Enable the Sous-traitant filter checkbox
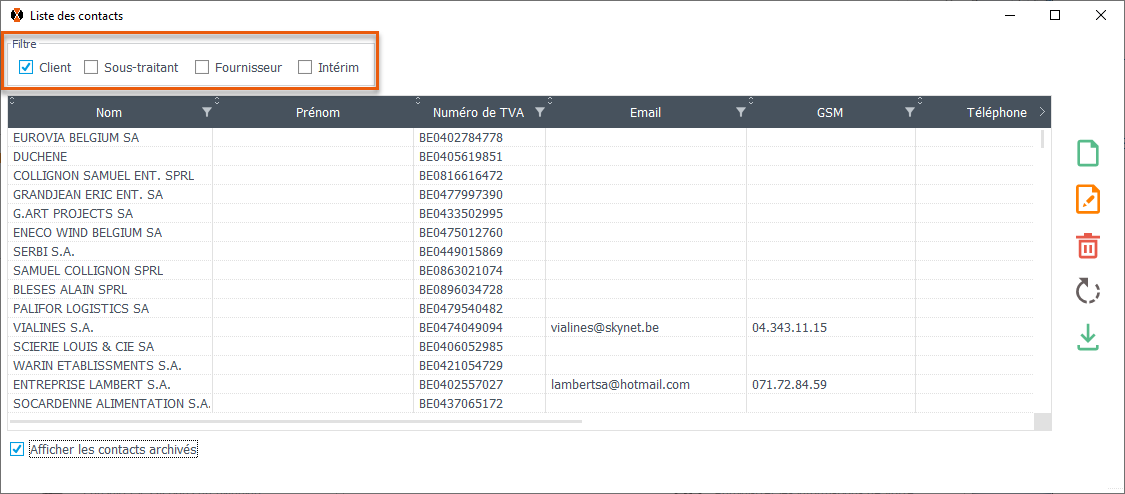Screen dimensions: 1125x494 pos(91,68)
